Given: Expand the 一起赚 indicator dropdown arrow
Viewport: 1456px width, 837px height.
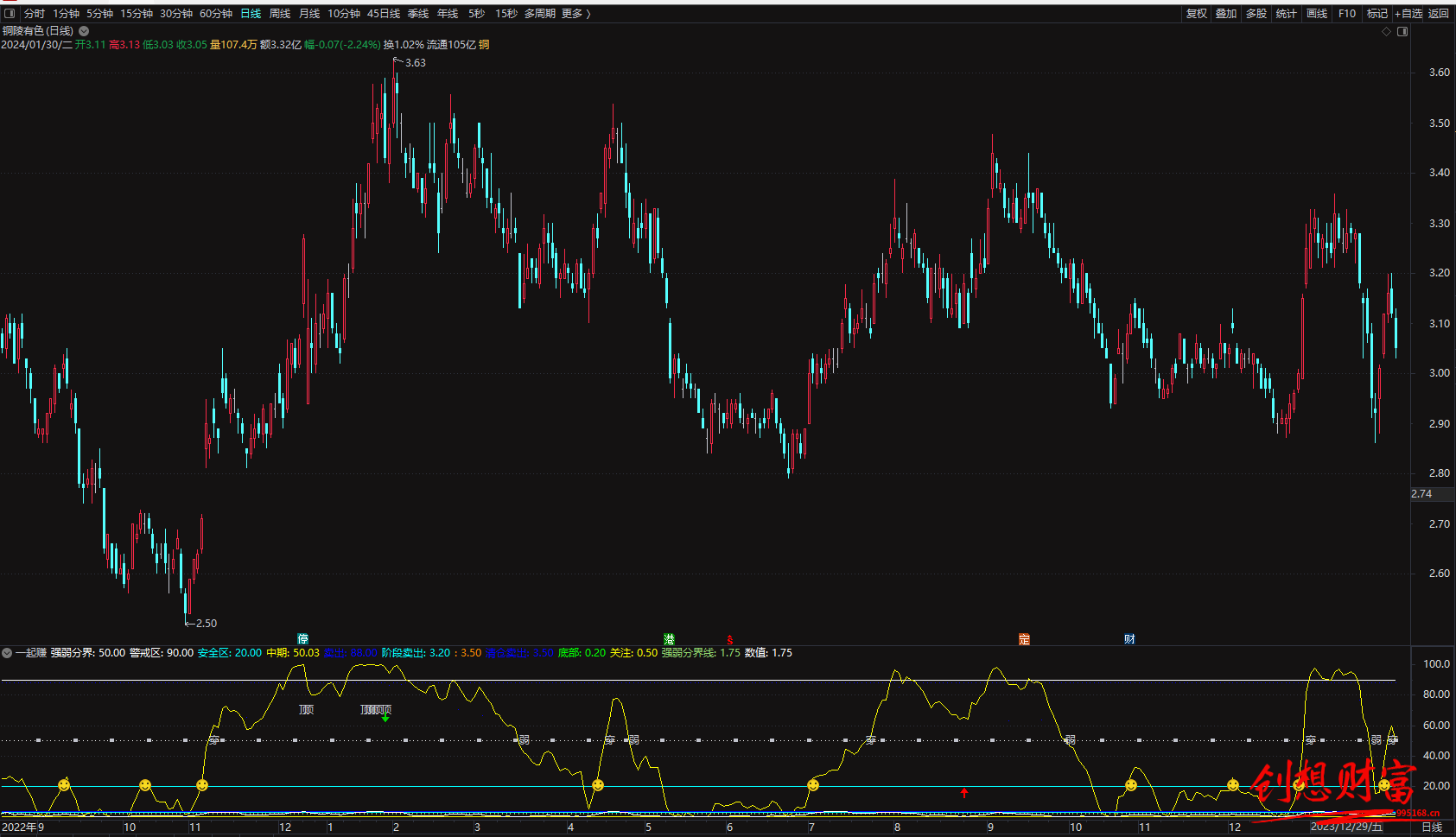Looking at the screenshot, I should (x=7, y=653).
